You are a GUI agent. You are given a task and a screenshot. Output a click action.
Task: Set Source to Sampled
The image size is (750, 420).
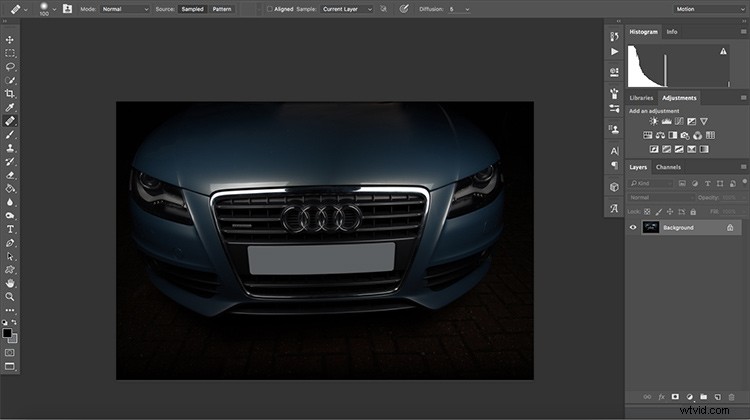pyautogui.click(x=192, y=9)
